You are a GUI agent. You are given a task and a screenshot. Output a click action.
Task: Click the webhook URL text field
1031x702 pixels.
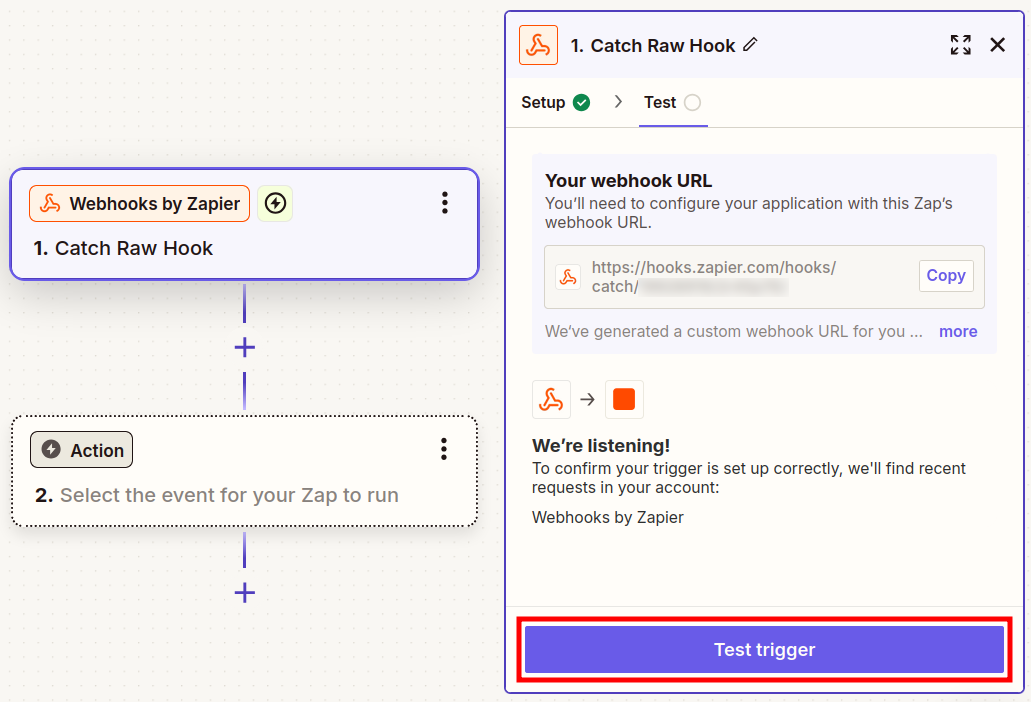point(740,277)
